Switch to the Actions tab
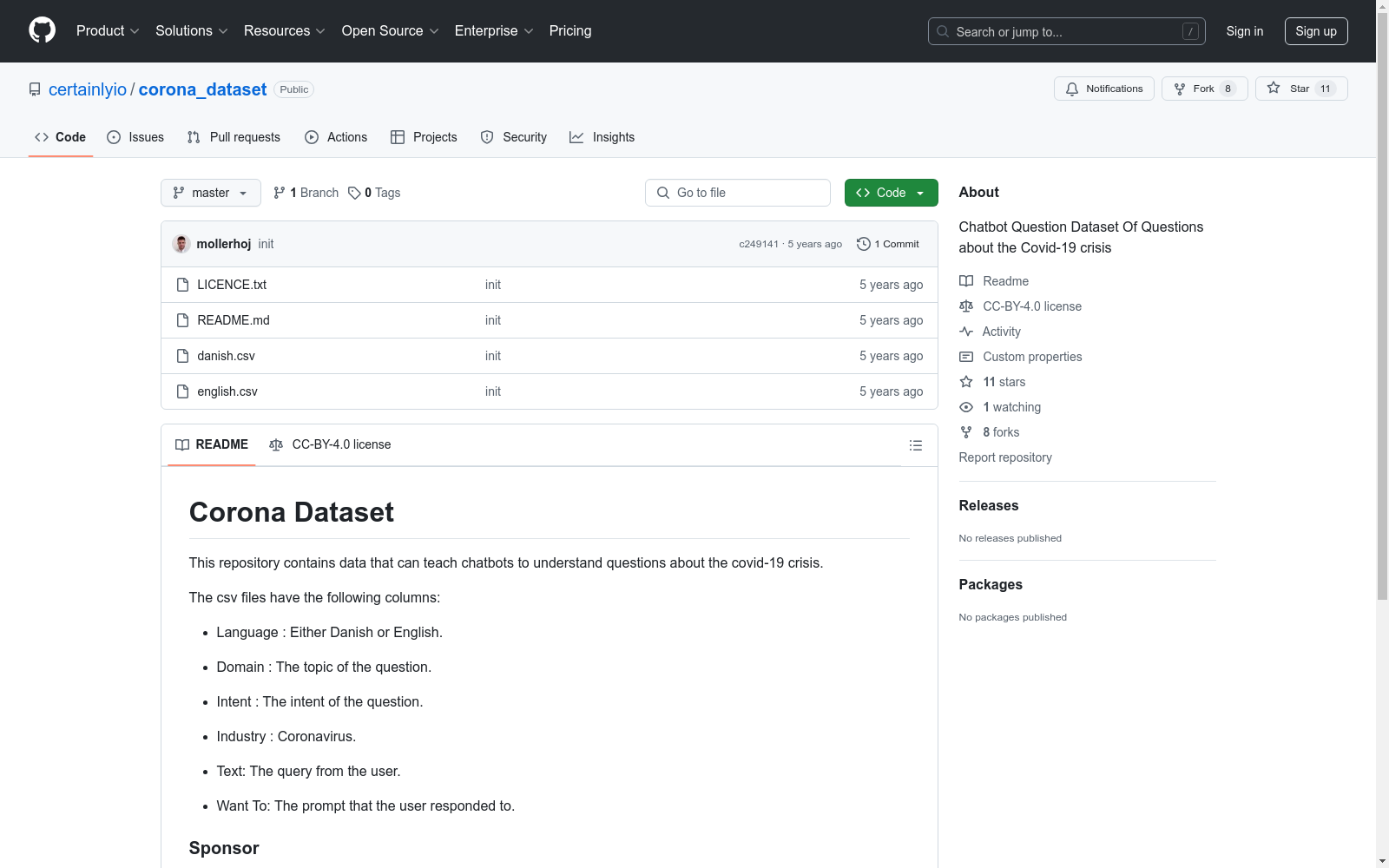 pyautogui.click(x=336, y=137)
